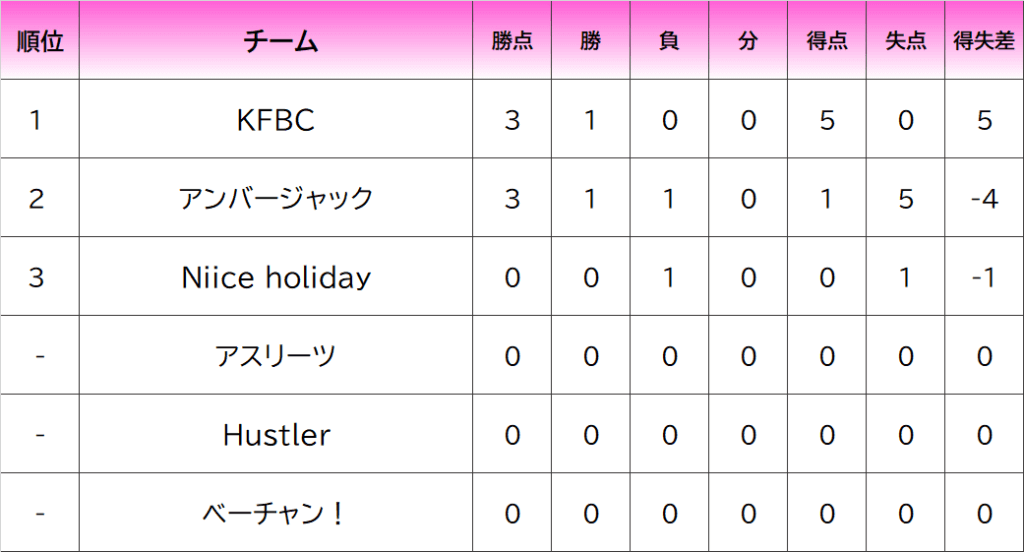Select the 得失差 column header
Screen dimensions: 1024x552
click(984, 41)
